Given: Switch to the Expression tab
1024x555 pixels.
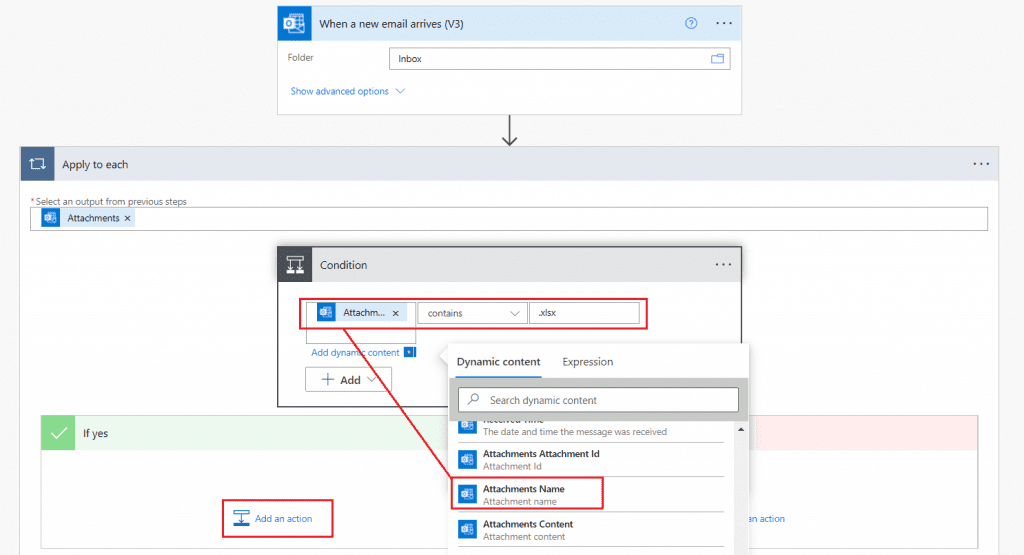Looking at the screenshot, I should pos(588,362).
